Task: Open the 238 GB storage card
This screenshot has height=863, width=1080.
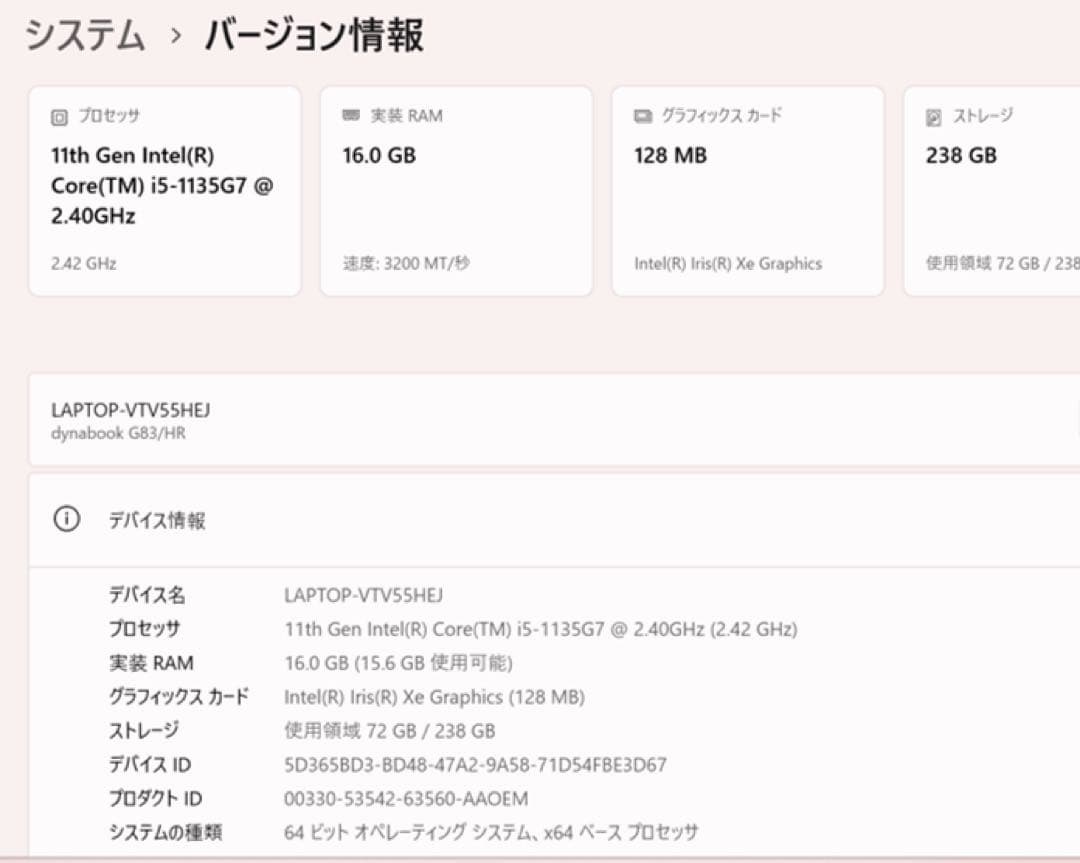Action: coord(992,191)
